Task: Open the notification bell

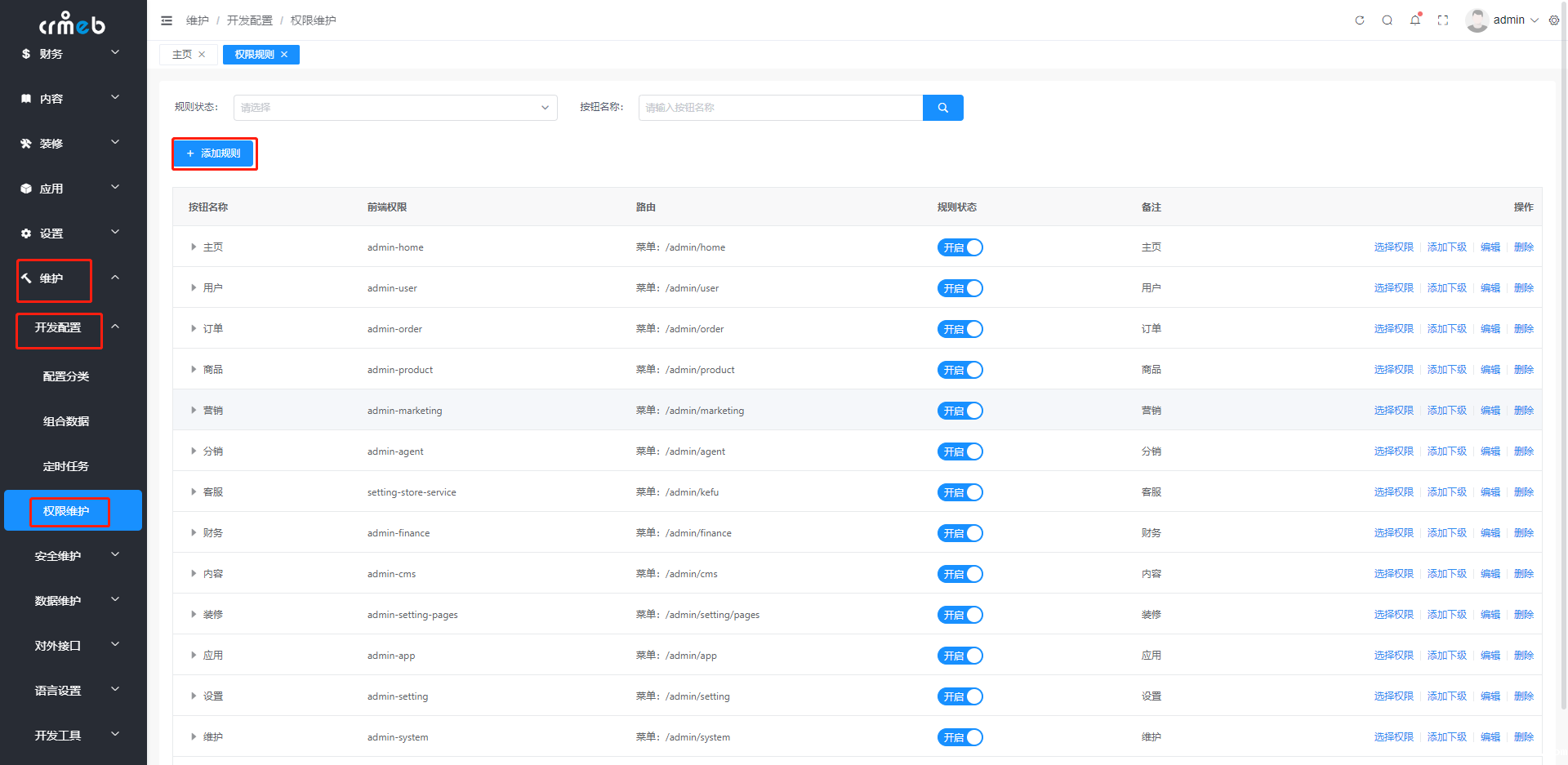Action: (x=1414, y=20)
